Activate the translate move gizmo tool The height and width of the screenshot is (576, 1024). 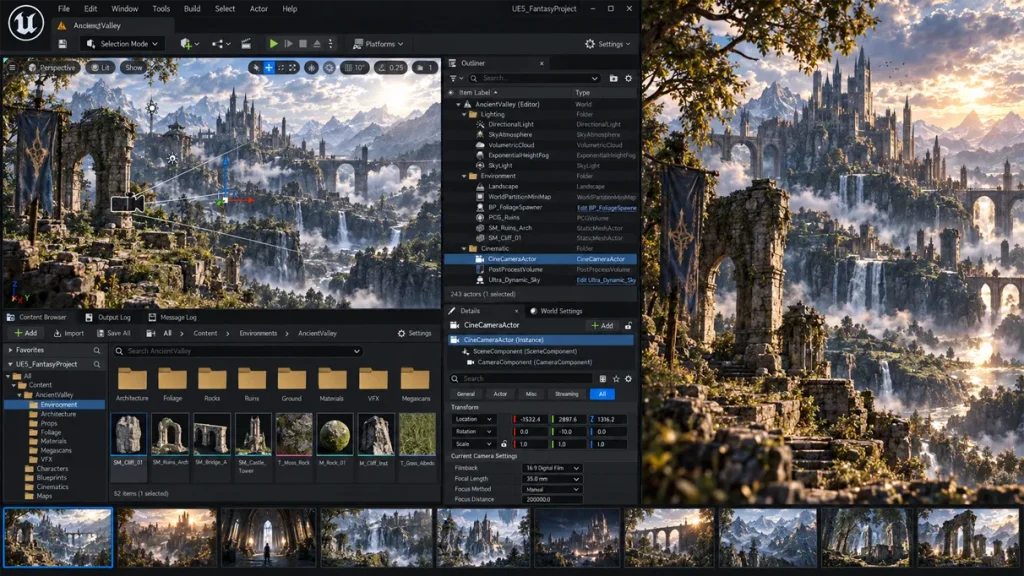pos(268,67)
